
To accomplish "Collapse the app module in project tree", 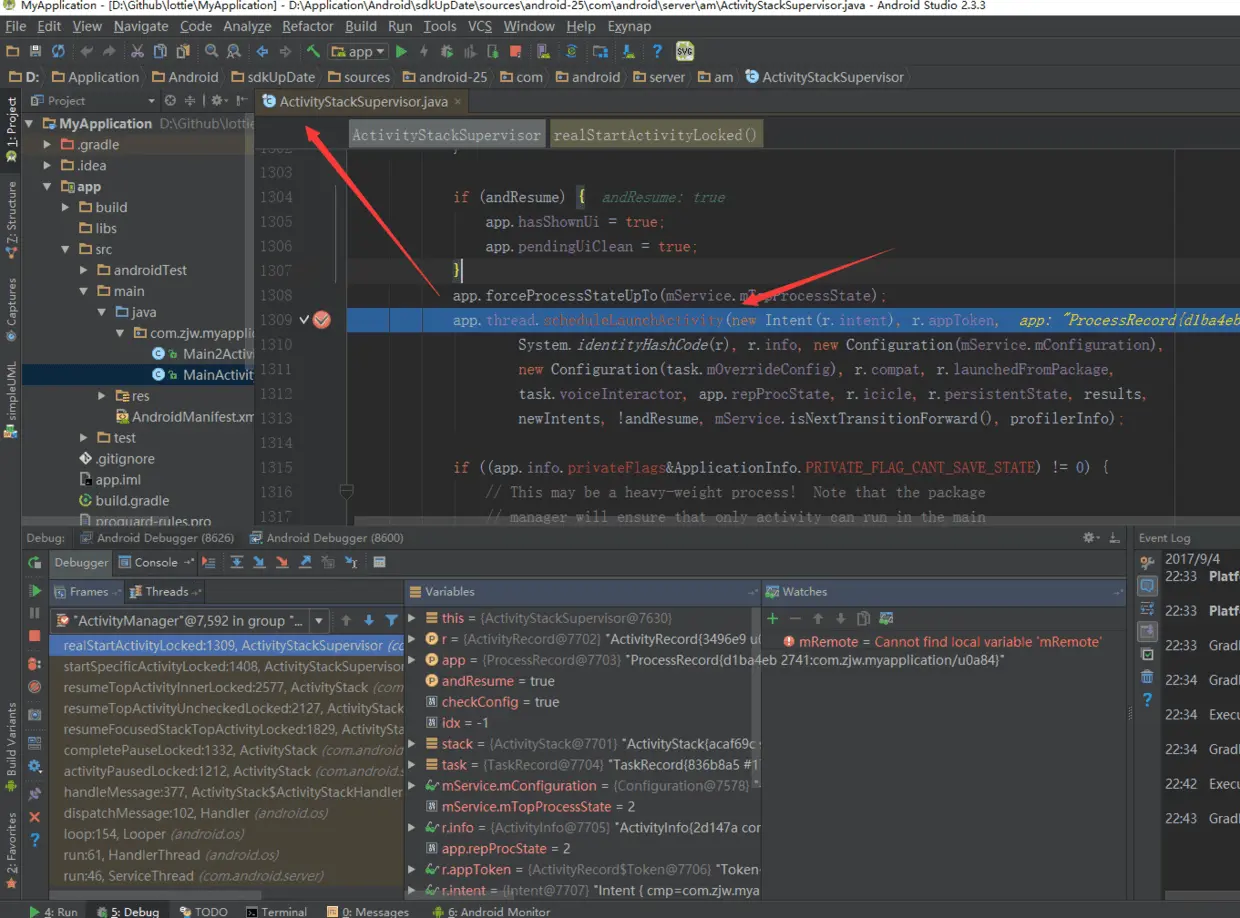I will click(x=48, y=187).
